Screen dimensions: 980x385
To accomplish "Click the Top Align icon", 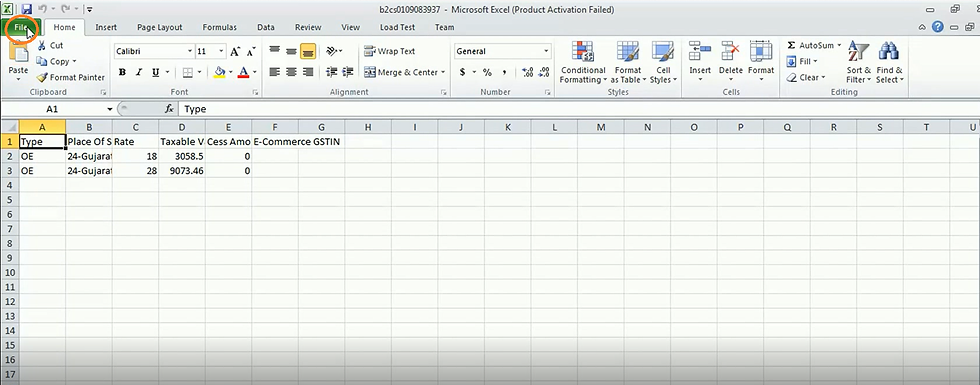I will 274,51.
